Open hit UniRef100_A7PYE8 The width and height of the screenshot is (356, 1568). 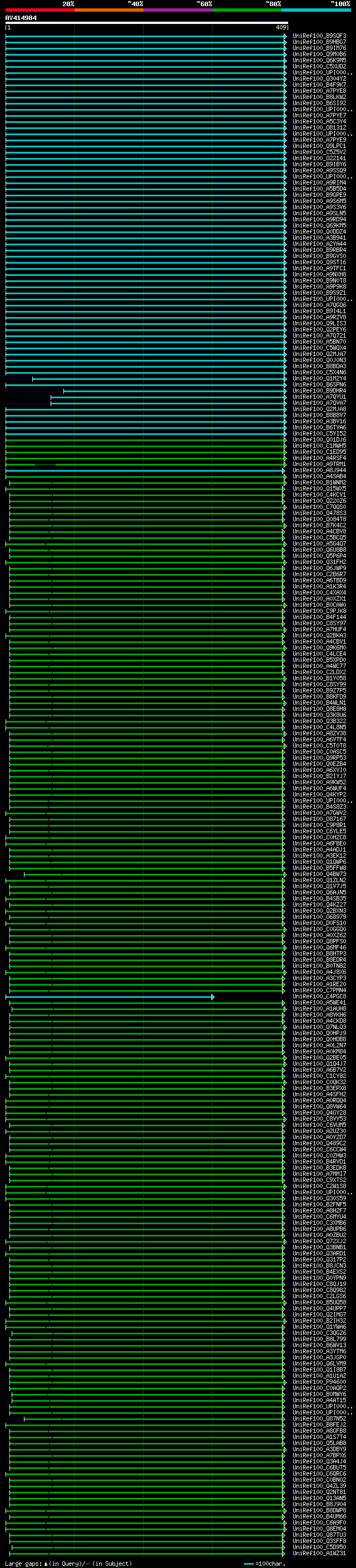(x=319, y=91)
